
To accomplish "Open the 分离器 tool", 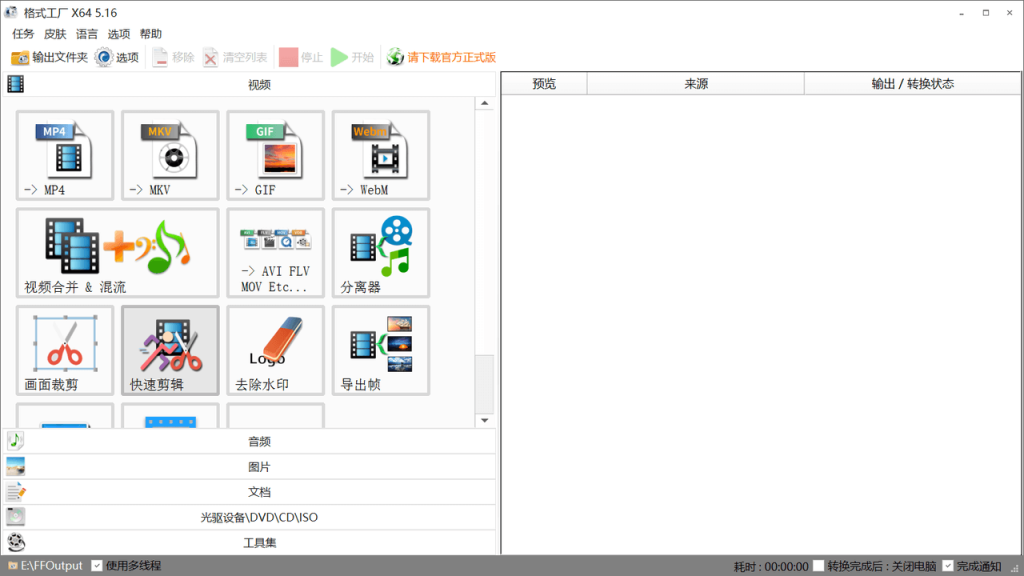I will click(x=381, y=253).
